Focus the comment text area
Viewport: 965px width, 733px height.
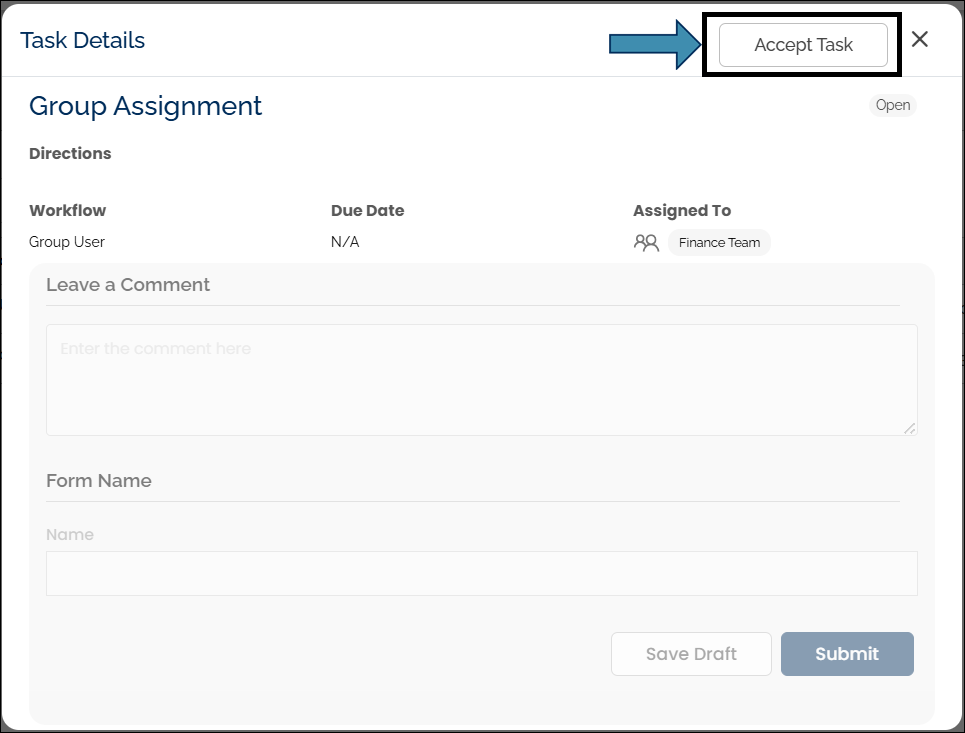pos(481,380)
